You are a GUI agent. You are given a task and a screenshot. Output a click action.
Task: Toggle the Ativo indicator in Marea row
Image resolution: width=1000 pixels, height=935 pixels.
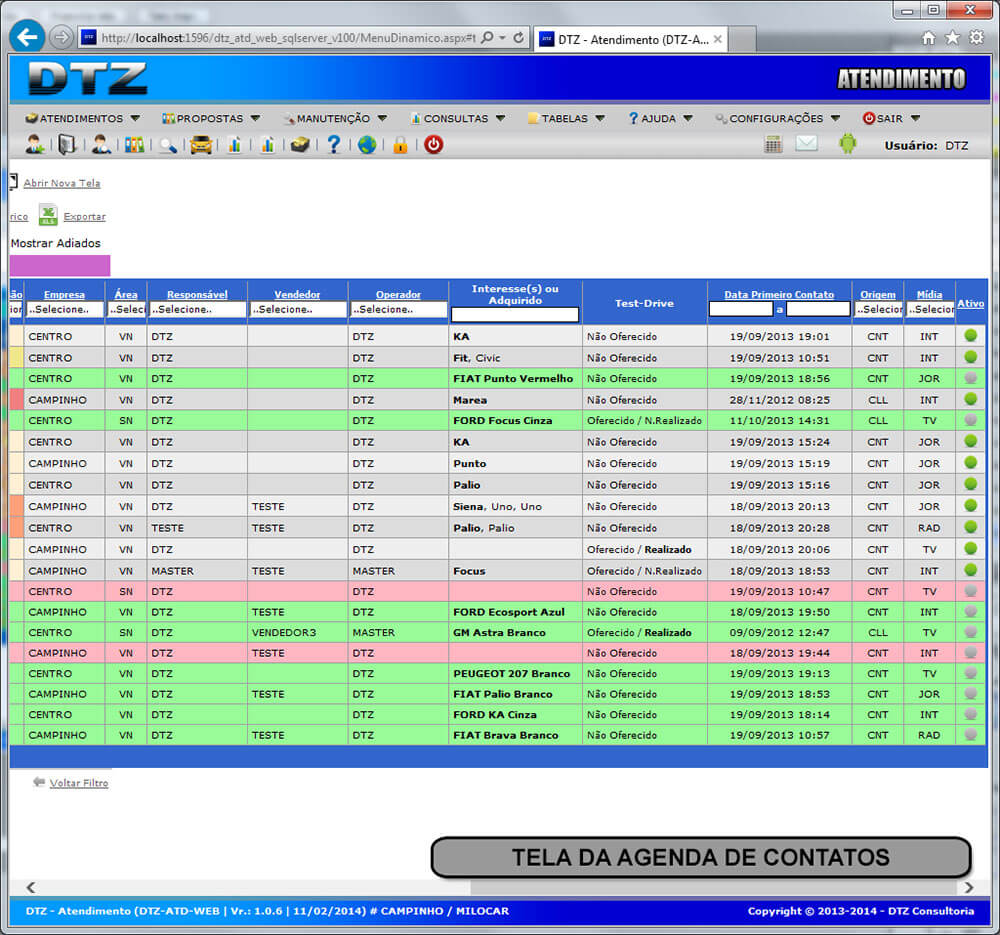[x=970, y=399]
